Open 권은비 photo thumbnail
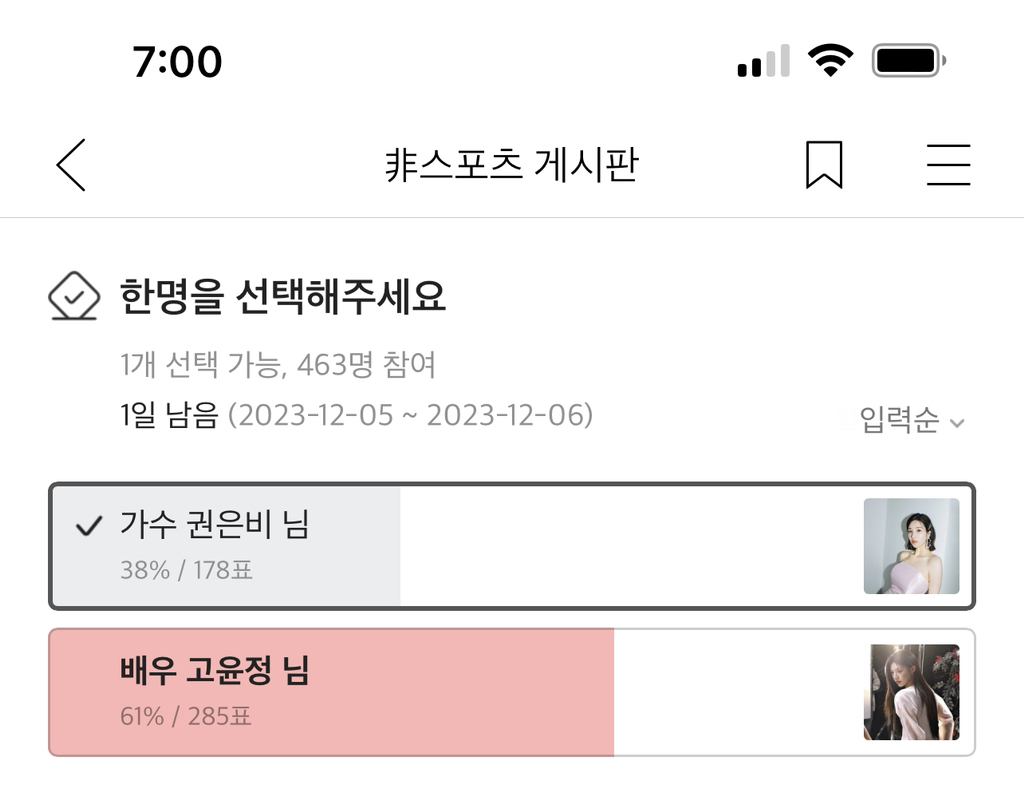1024x792 pixels. (x=911, y=546)
